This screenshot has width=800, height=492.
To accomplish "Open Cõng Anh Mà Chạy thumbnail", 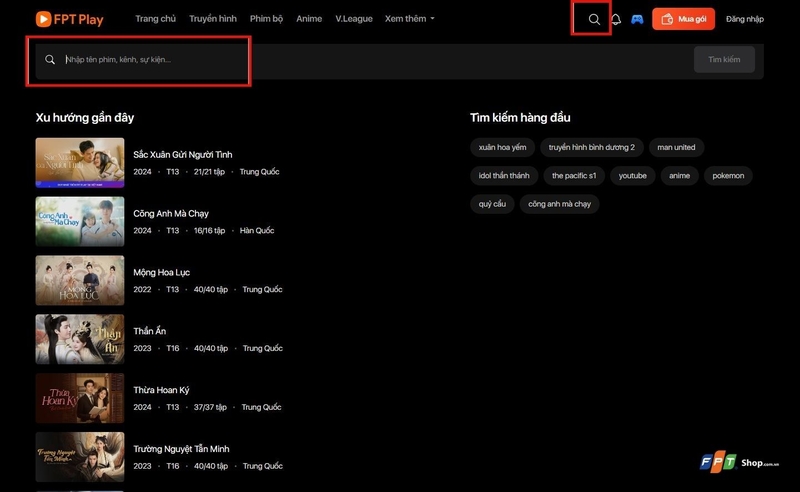I will tap(80, 222).
